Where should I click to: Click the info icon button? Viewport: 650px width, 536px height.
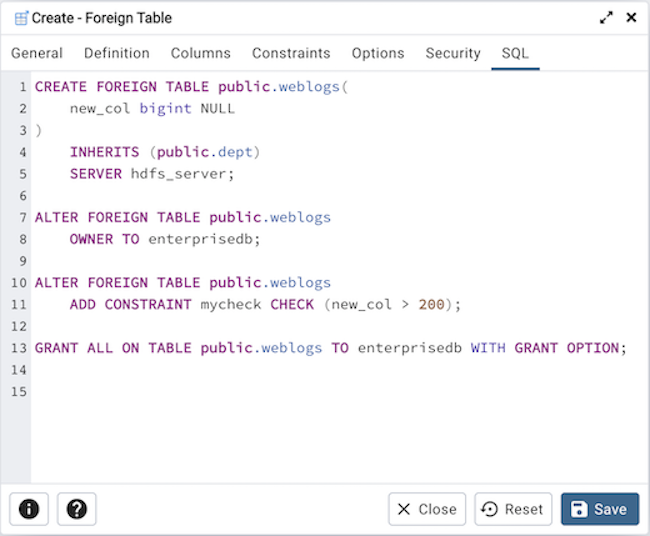tap(29, 509)
